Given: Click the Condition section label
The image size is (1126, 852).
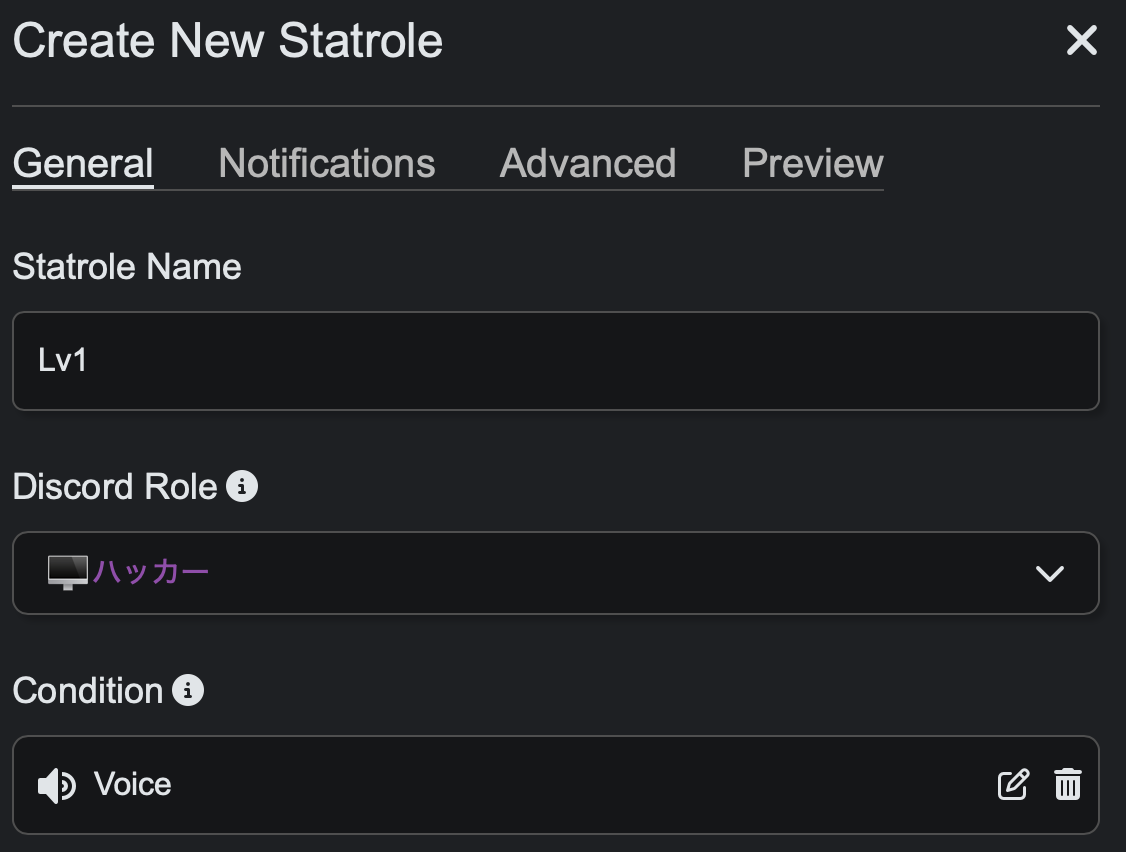Looking at the screenshot, I should pyautogui.click(x=88, y=691).
